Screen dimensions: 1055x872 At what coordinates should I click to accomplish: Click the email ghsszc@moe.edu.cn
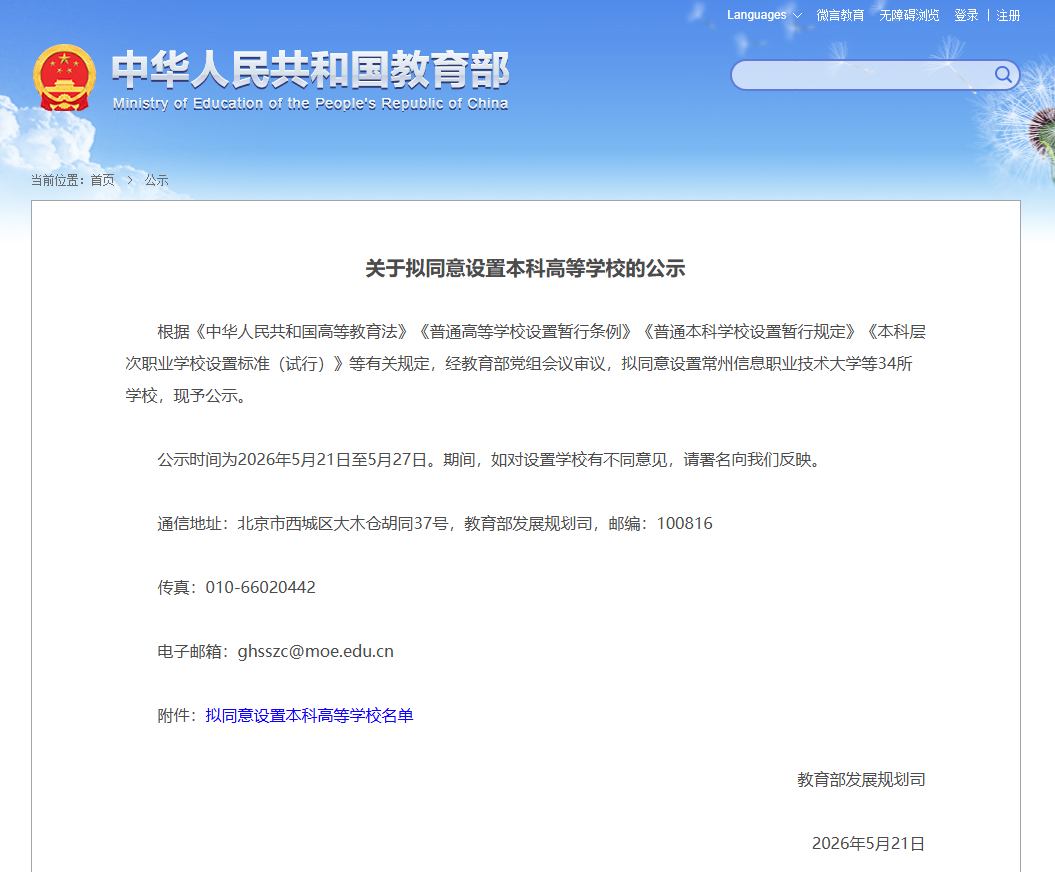[x=316, y=652]
